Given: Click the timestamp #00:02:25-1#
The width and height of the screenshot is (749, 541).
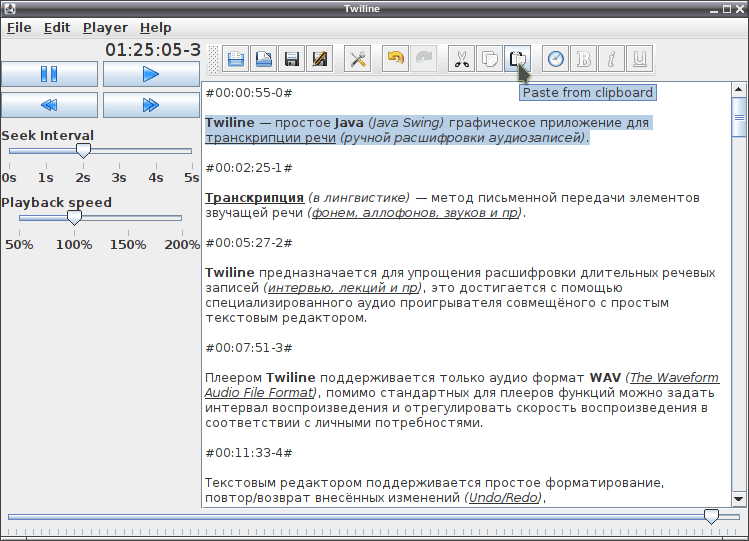Looking at the screenshot, I should (248, 168).
